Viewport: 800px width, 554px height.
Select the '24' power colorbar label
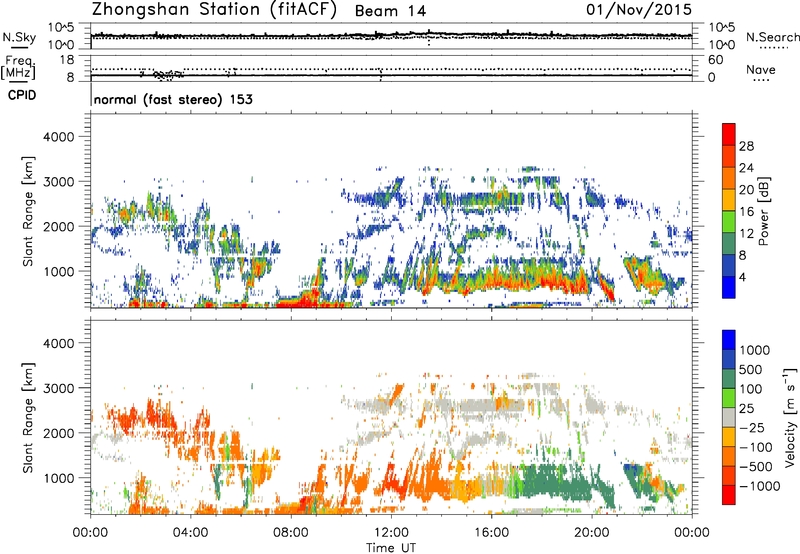[746, 168]
